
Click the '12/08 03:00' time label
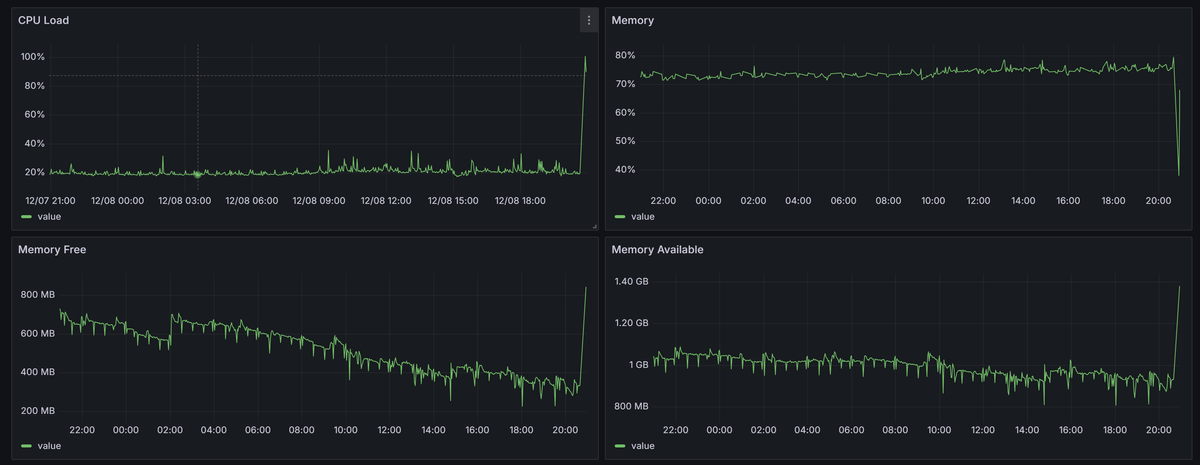pos(185,200)
